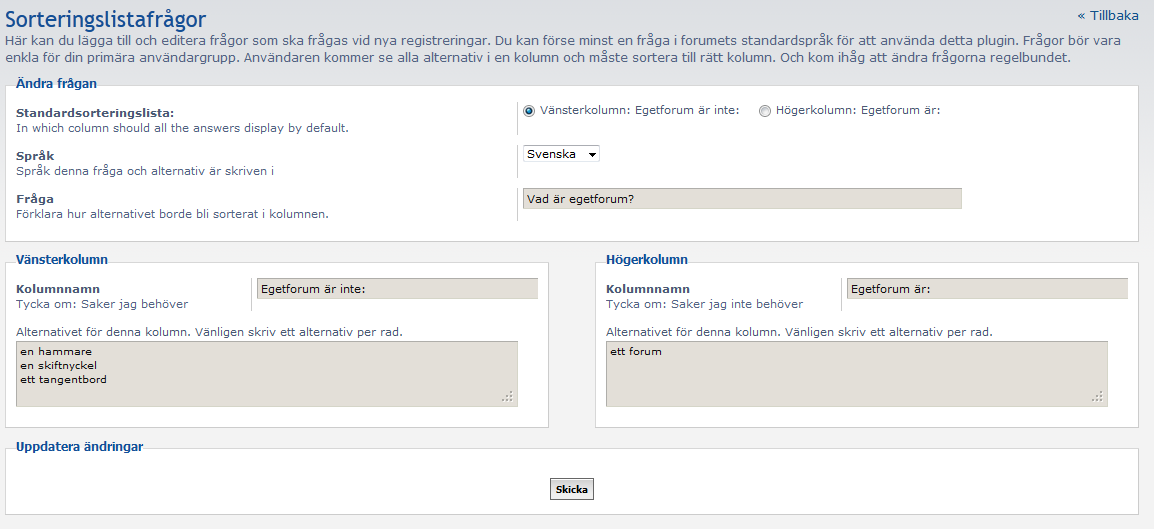
Task: Click the "ett tangentbord" alternative line
Action: click(63, 379)
